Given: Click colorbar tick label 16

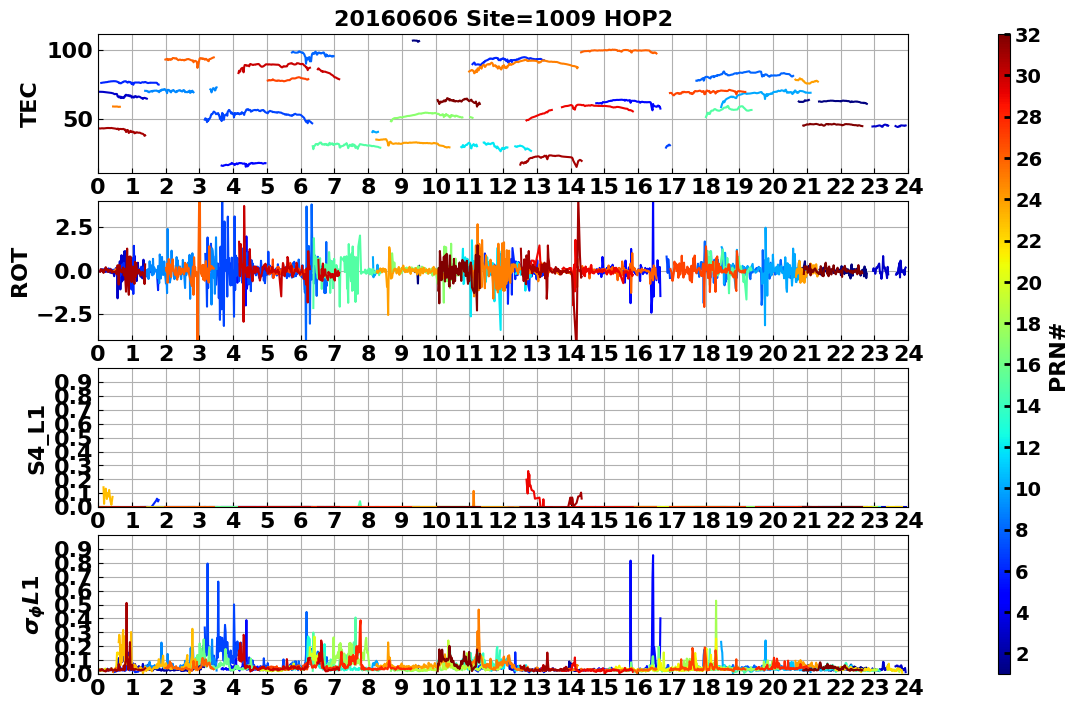Looking at the screenshot, I should [1028, 365].
